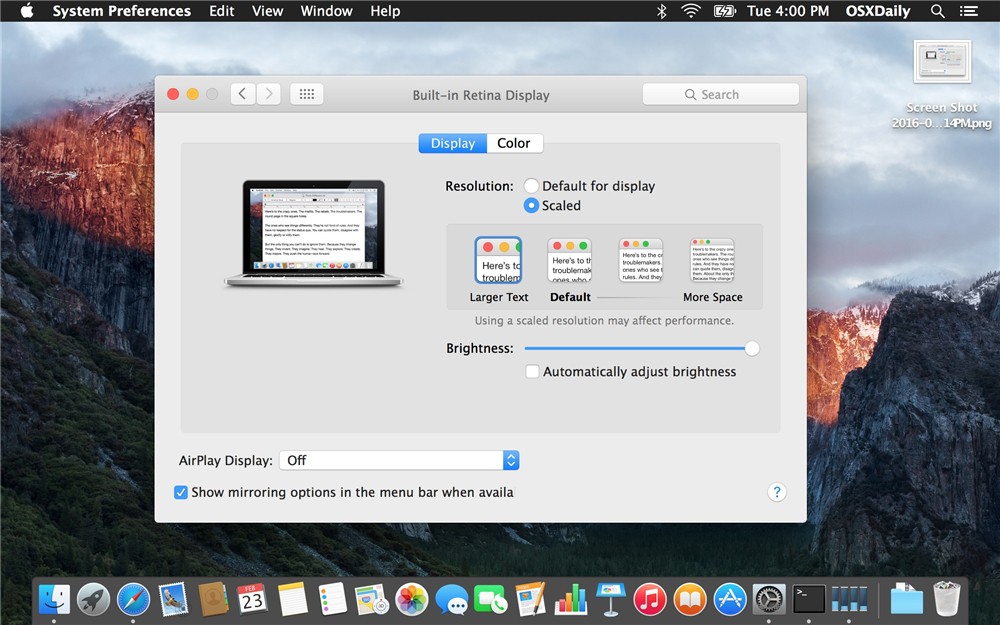Open the help question mark button
This screenshot has width=1000, height=625.
point(777,492)
